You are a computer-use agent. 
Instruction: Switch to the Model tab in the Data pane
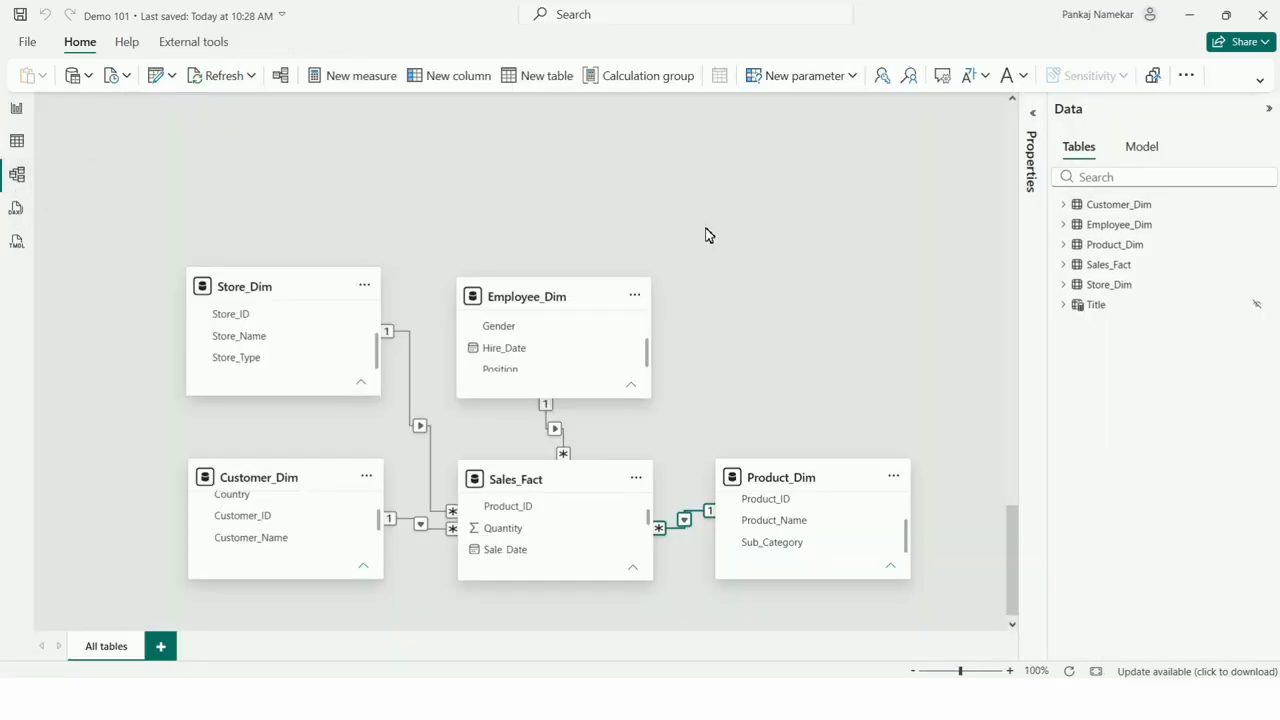click(x=1141, y=147)
